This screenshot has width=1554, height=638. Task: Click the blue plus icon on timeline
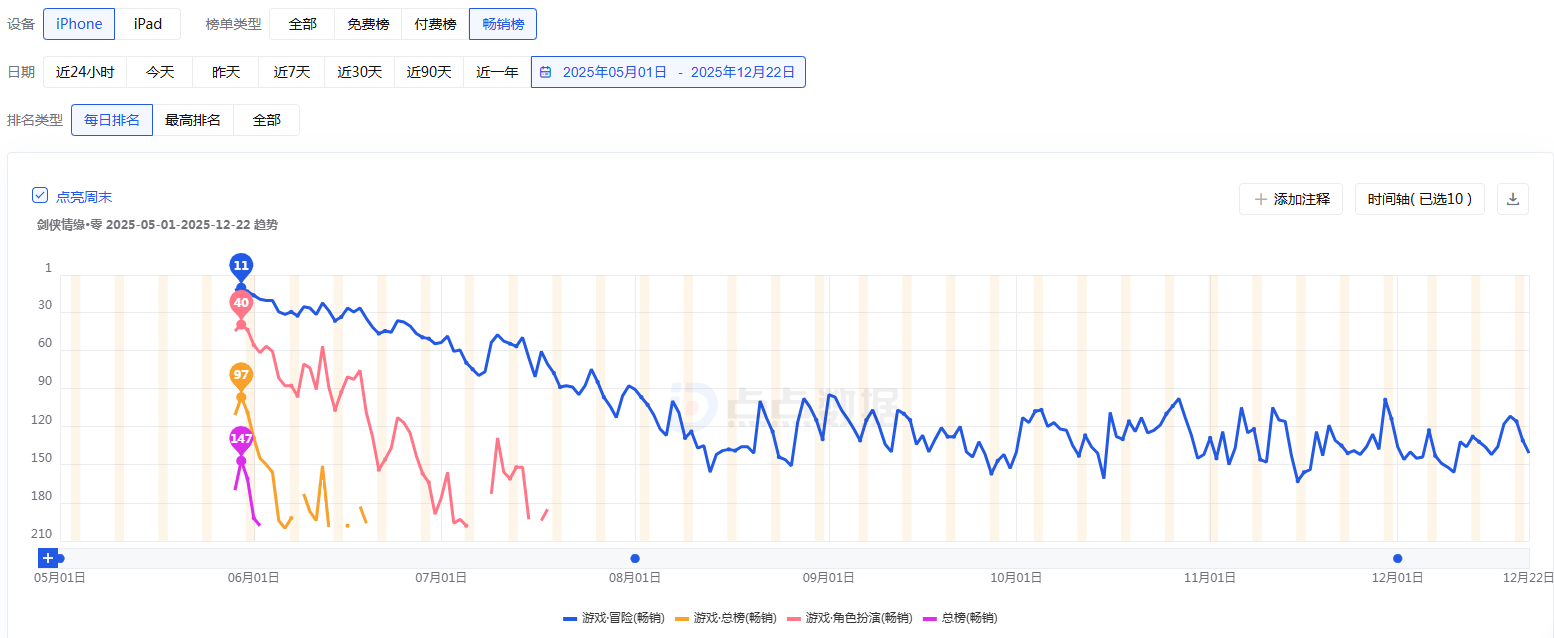click(47, 558)
